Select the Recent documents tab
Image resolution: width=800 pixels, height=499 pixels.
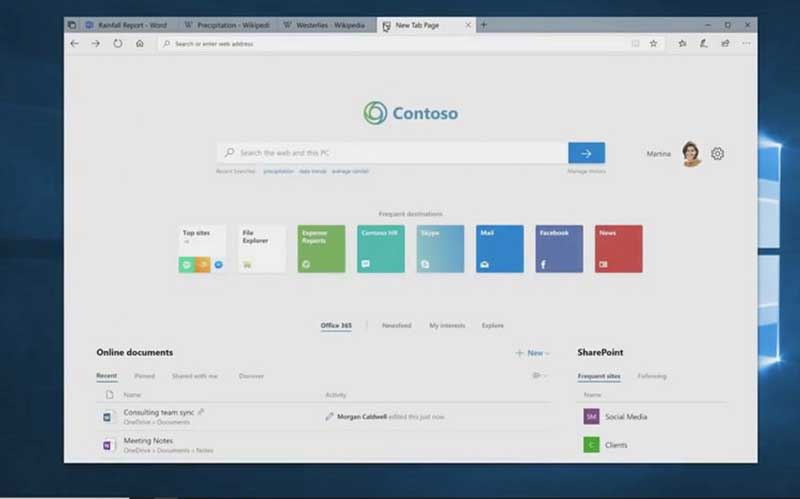[x=107, y=376]
